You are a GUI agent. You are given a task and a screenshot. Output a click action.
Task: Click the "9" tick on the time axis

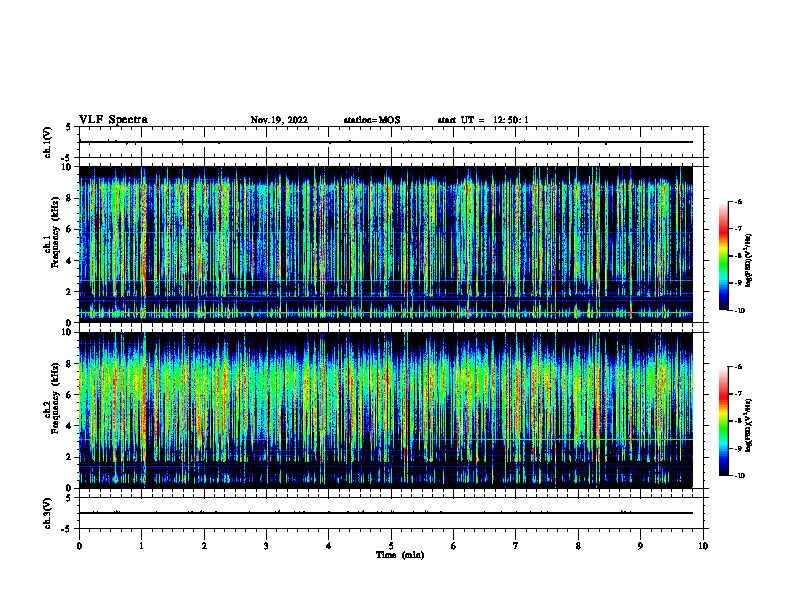[x=640, y=546]
